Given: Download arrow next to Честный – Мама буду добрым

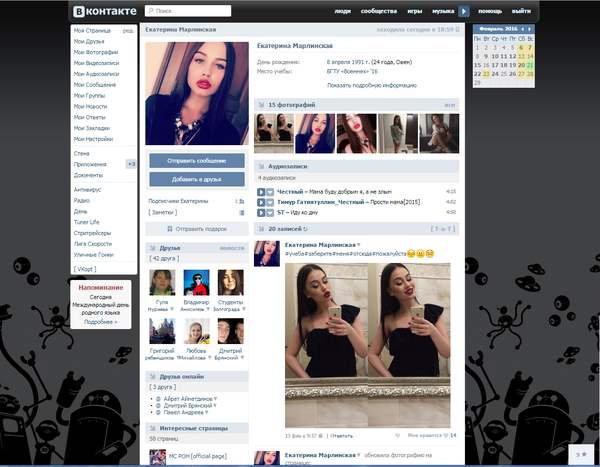Looking at the screenshot, I should click(x=270, y=192).
